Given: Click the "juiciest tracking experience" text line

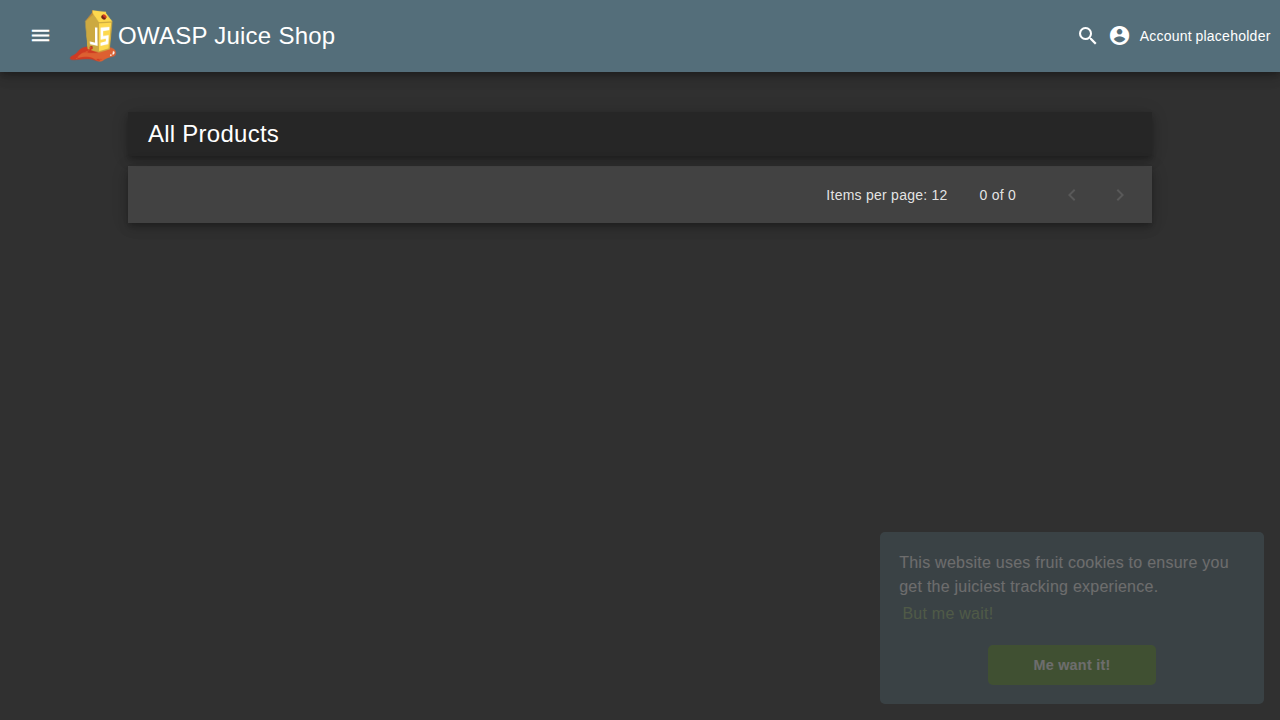Looking at the screenshot, I should [1028, 587].
